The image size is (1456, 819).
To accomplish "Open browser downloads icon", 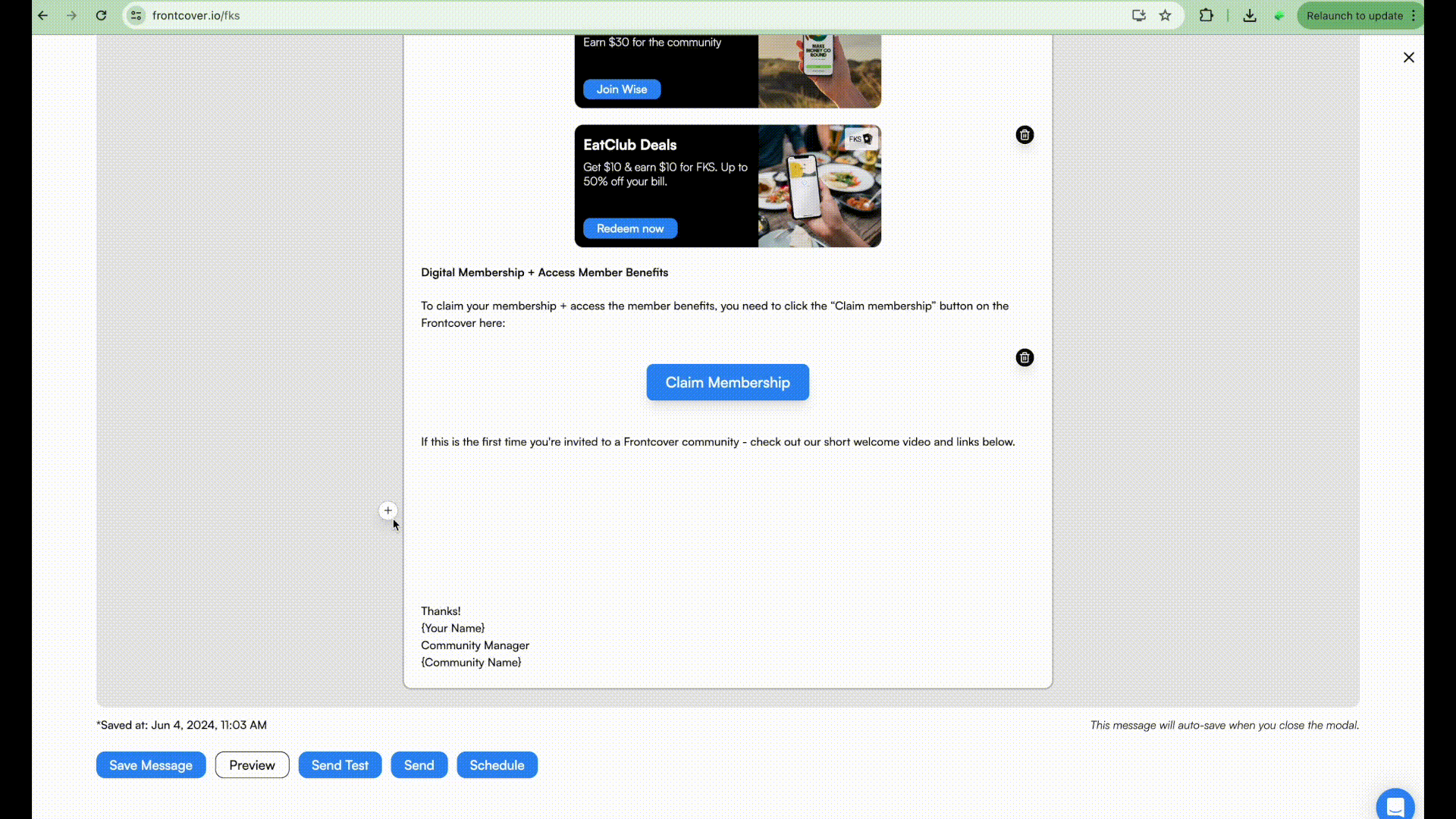I will (1250, 16).
